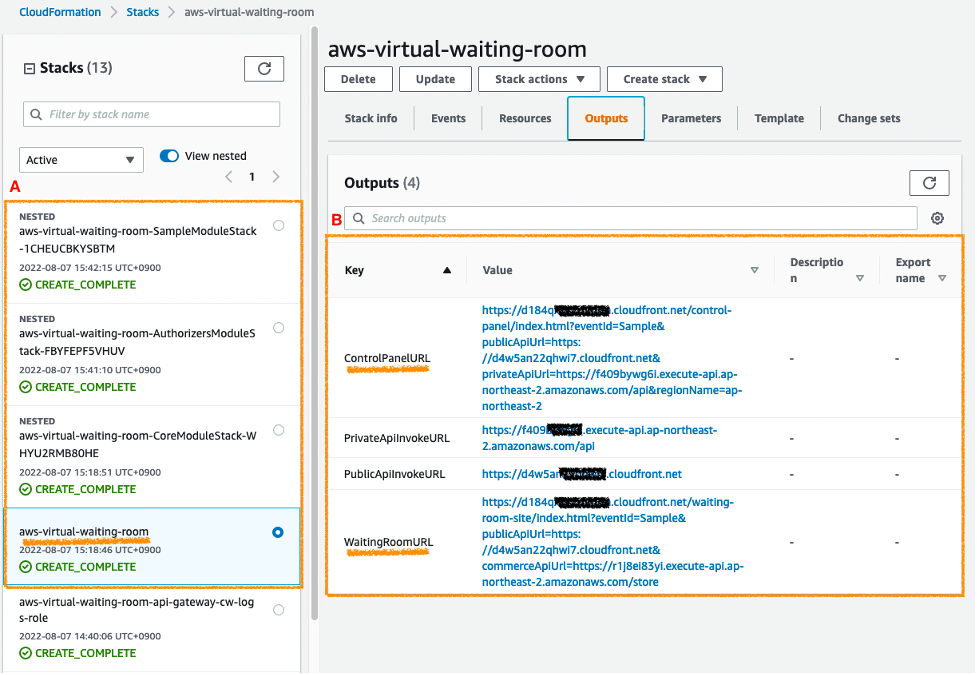977x675 pixels.
Task: Click CREATE_COMPLETE status of api-gateway-cw-logs-role
Action: coord(78,653)
